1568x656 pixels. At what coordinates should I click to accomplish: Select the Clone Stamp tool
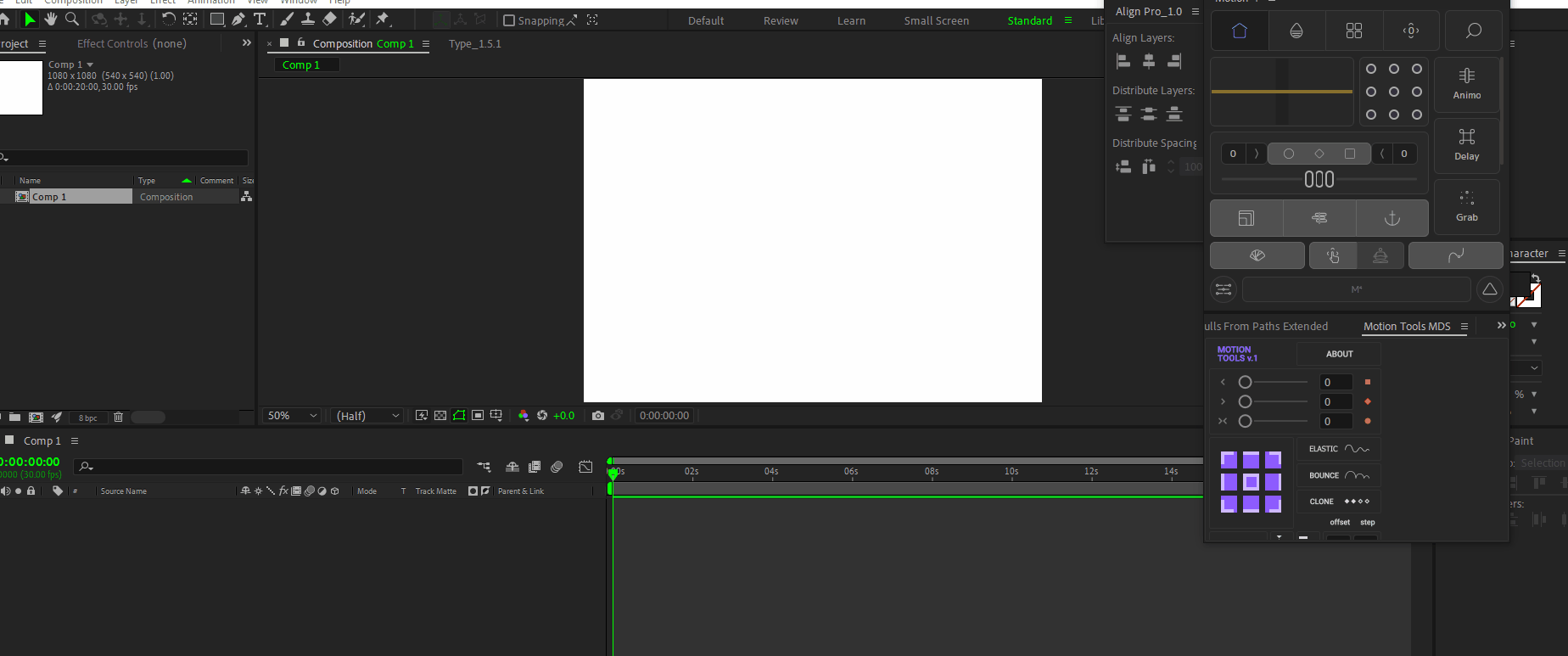[x=308, y=19]
